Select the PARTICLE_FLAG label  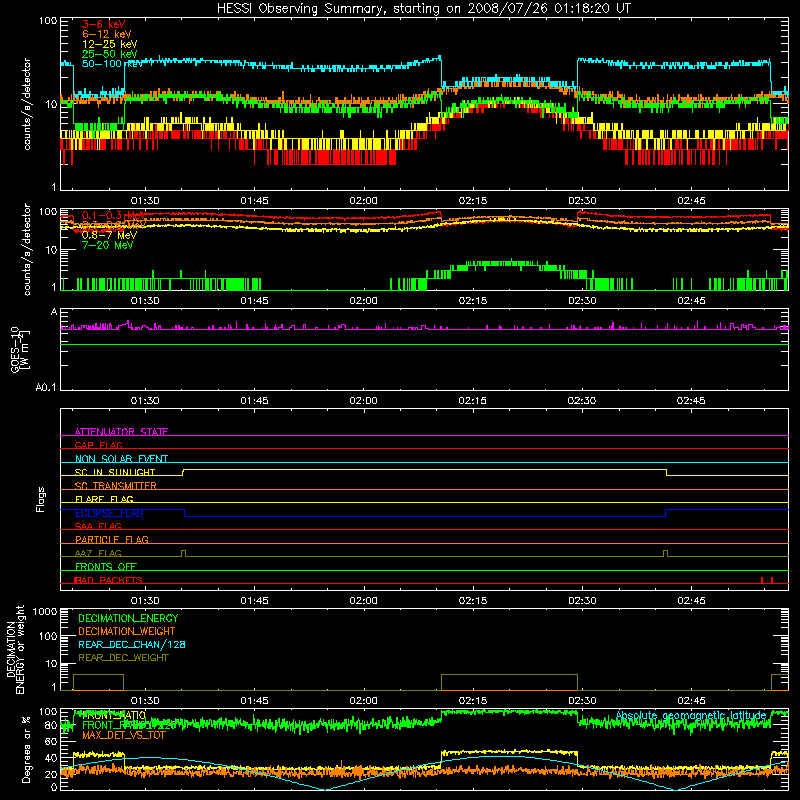point(112,539)
